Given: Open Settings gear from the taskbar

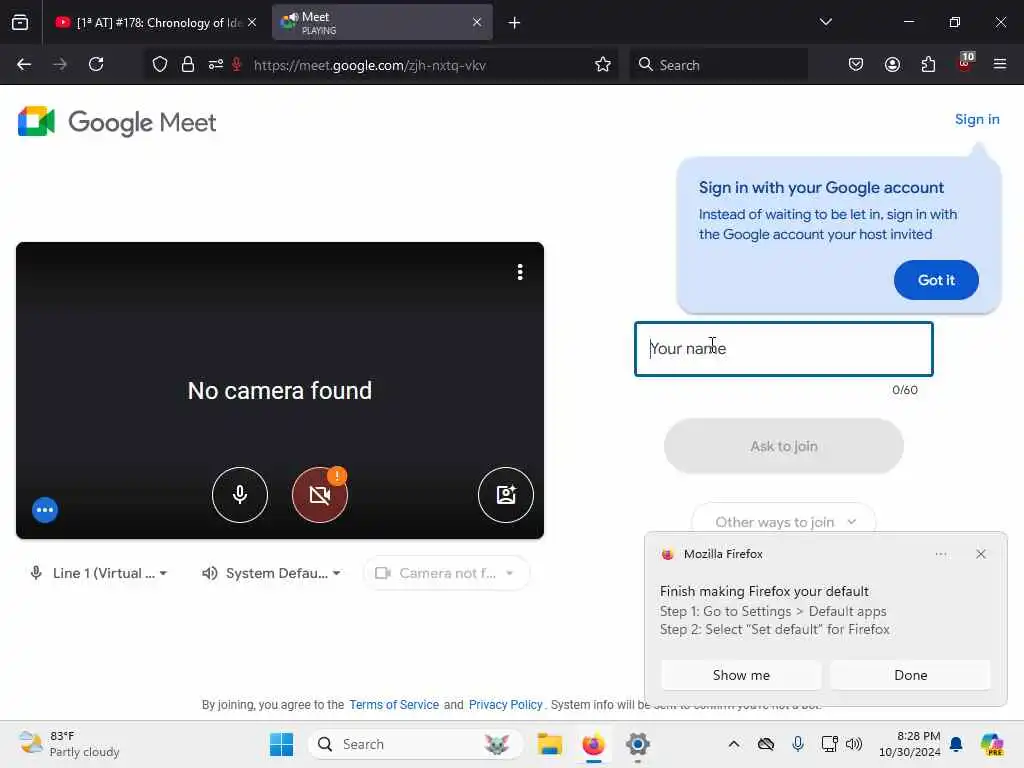Looking at the screenshot, I should (637, 744).
